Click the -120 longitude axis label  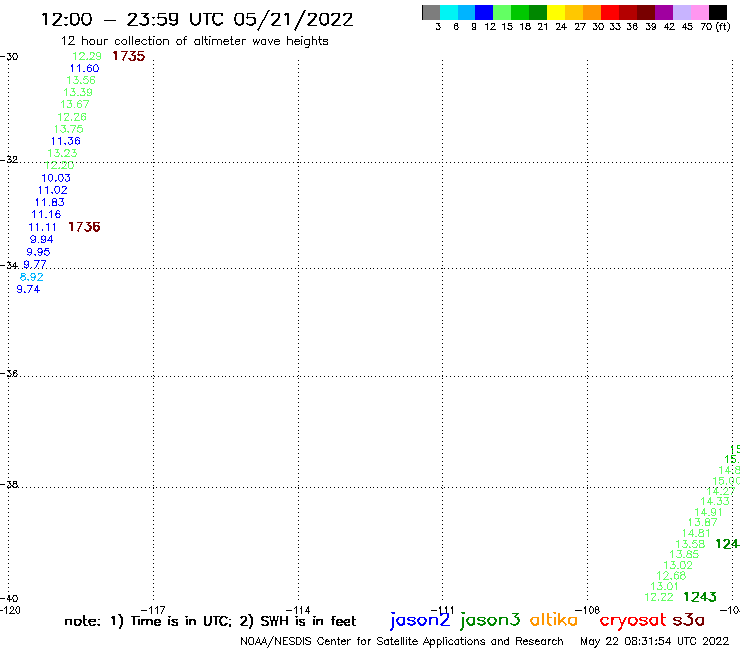click(x=10, y=610)
